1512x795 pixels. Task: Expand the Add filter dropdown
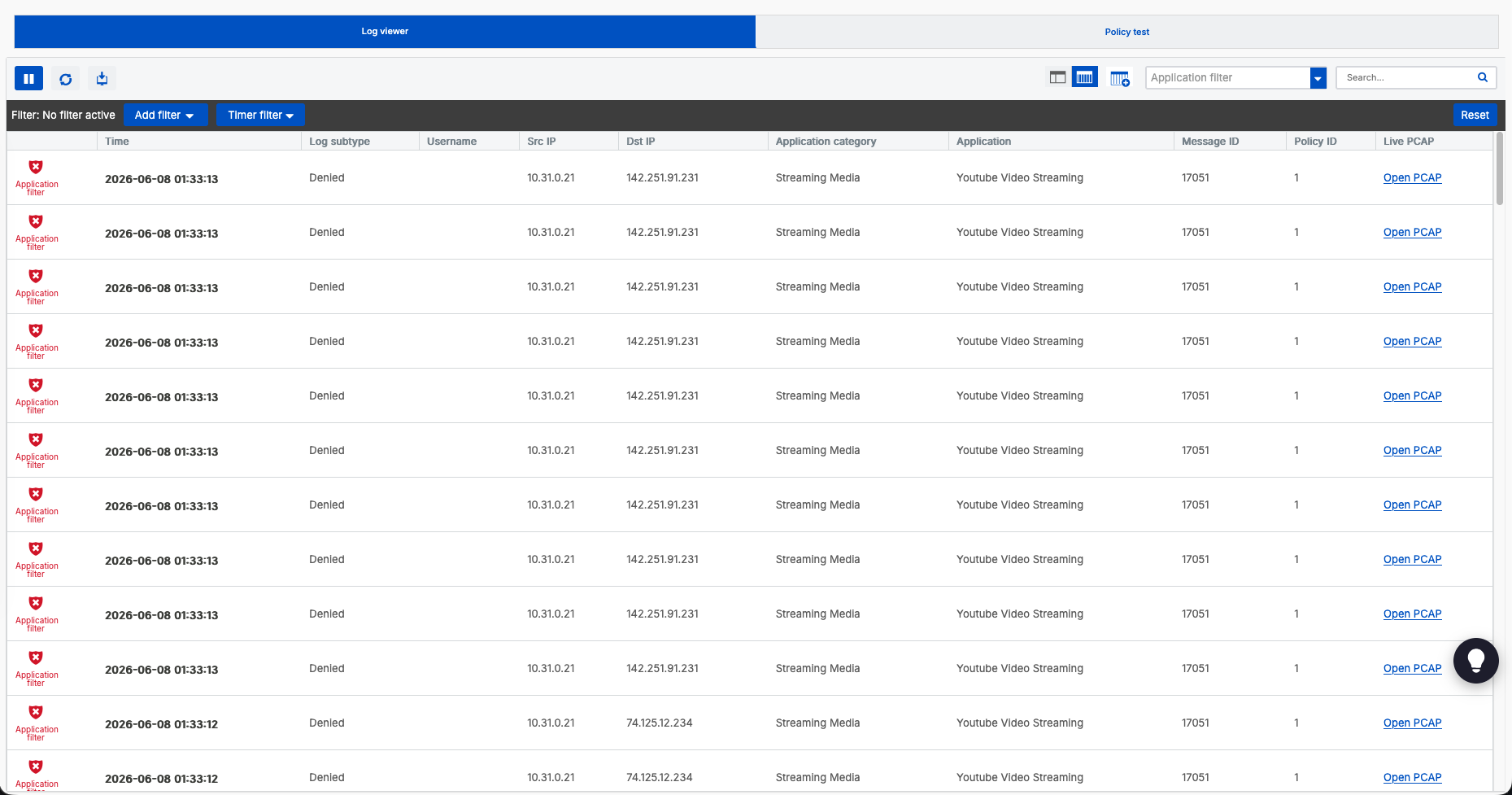coord(165,115)
